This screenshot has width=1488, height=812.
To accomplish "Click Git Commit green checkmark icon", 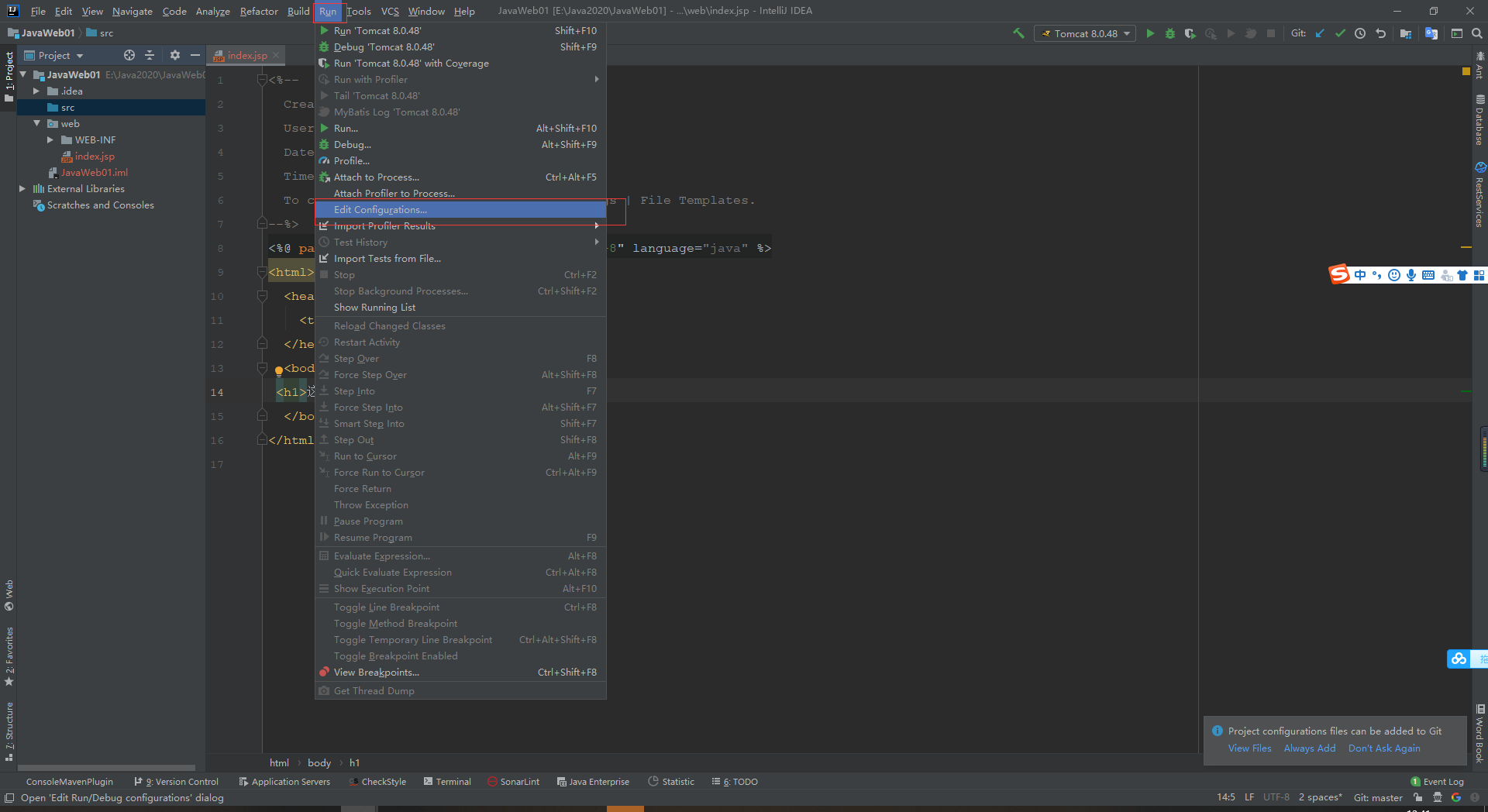I will pyautogui.click(x=1340, y=33).
